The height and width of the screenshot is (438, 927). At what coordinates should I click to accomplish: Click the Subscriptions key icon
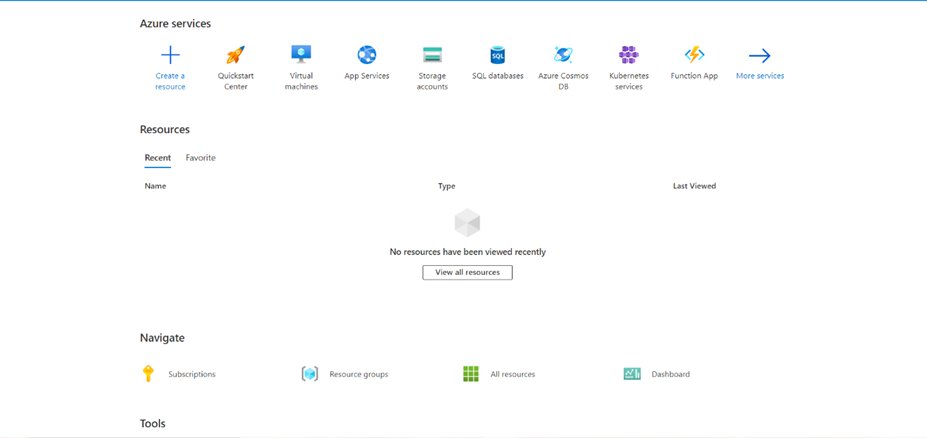[148, 374]
